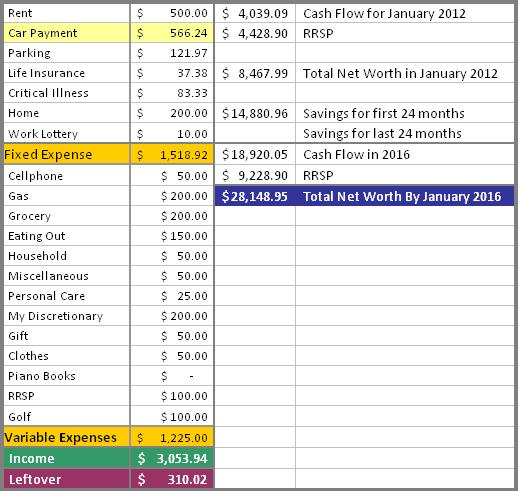
Task: Click the 310.02 leftover amount
Action: 172,479
